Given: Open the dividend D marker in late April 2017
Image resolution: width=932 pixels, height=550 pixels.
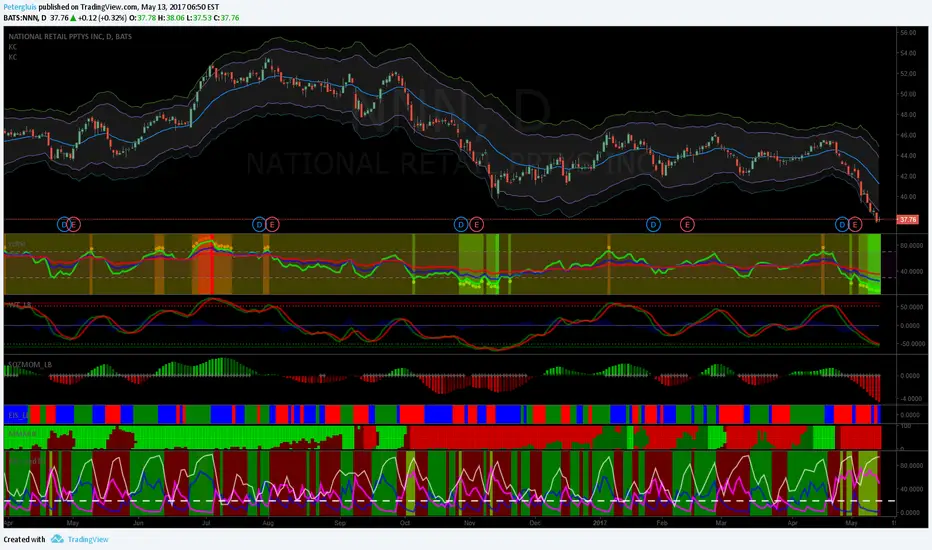Looking at the screenshot, I should pyautogui.click(x=842, y=224).
